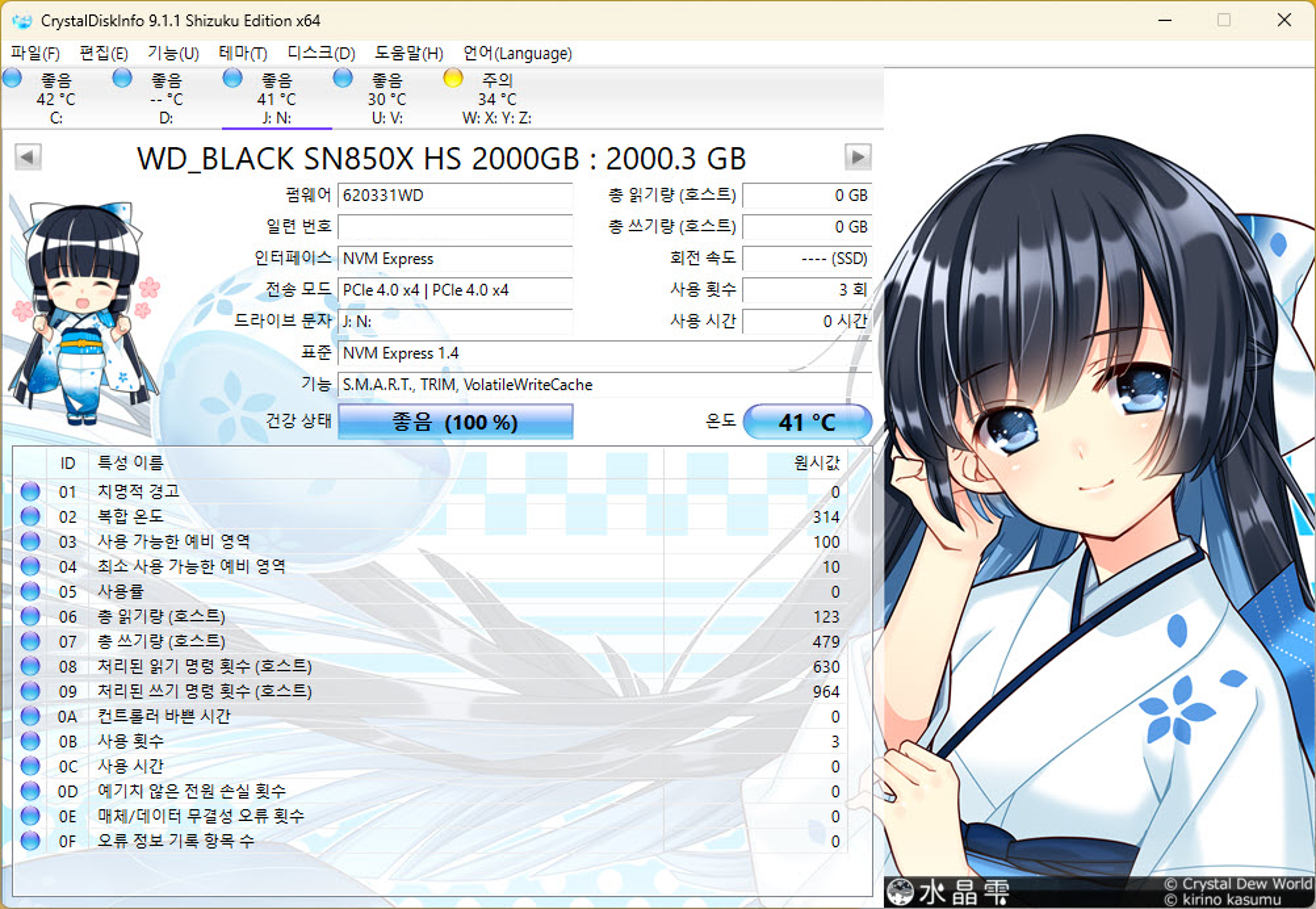Click the status orb of attribute 01 치명적 경고
Viewport: 1316px width, 909px height.
30,491
